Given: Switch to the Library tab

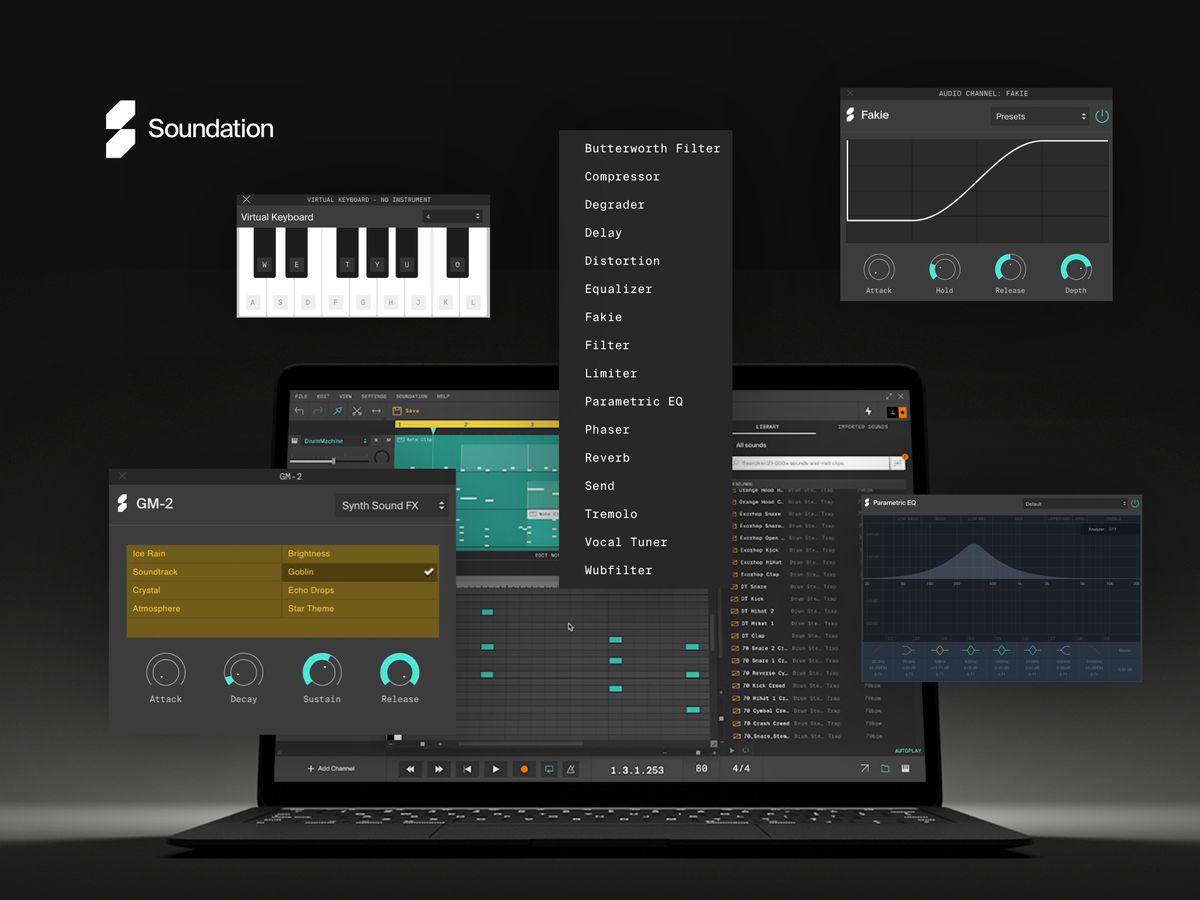Looking at the screenshot, I should pyautogui.click(x=766, y=427).
